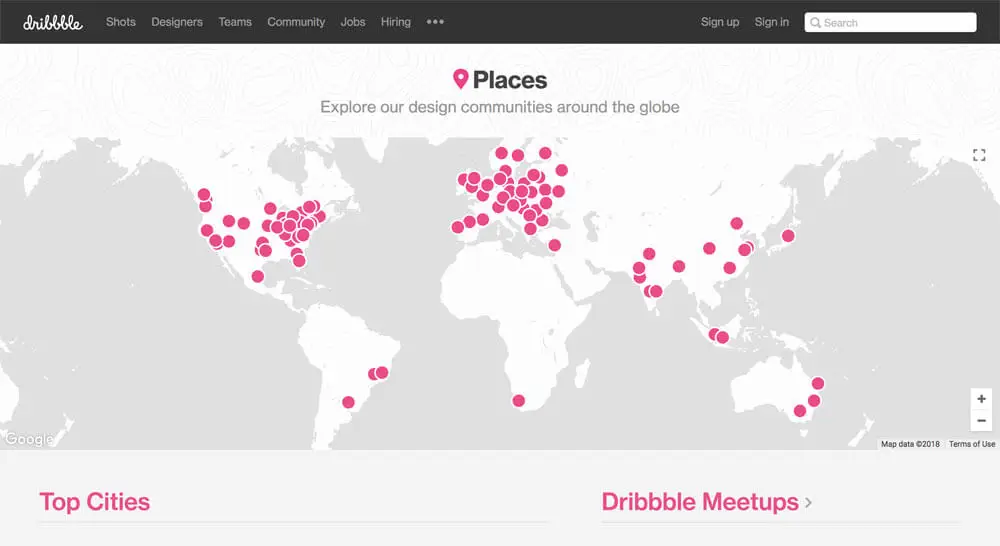1000x546 pixels.
Task: Open the Shots menu item
Action: (x=121, y=22)
